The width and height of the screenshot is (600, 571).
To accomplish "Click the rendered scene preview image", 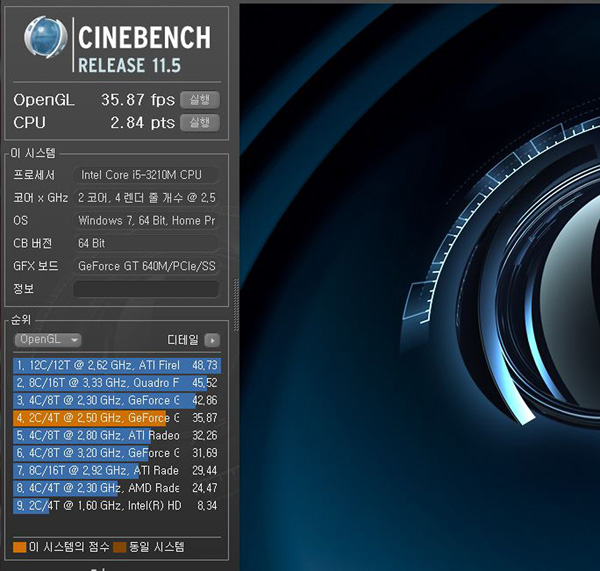I will coord(420,287).
